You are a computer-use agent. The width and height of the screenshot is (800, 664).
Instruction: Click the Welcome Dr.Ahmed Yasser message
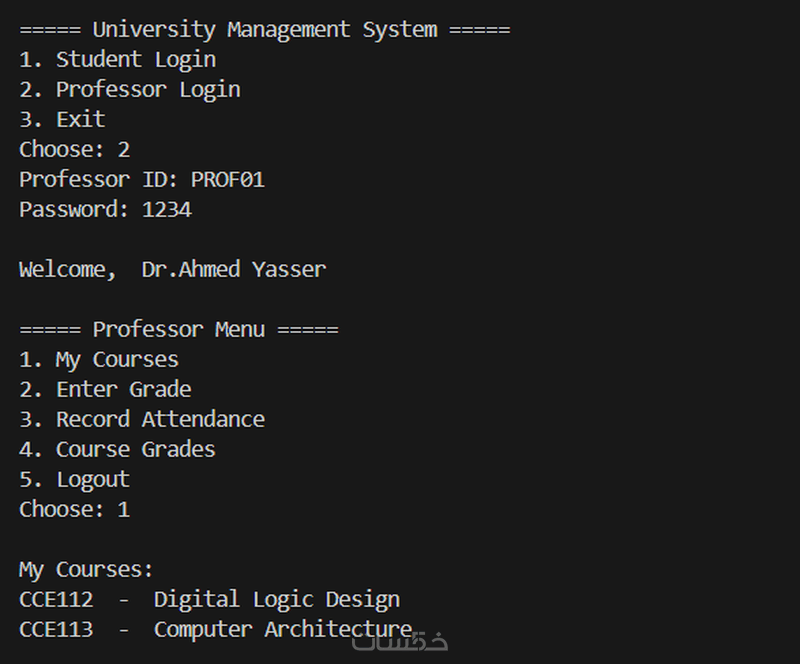click(172, 269)
